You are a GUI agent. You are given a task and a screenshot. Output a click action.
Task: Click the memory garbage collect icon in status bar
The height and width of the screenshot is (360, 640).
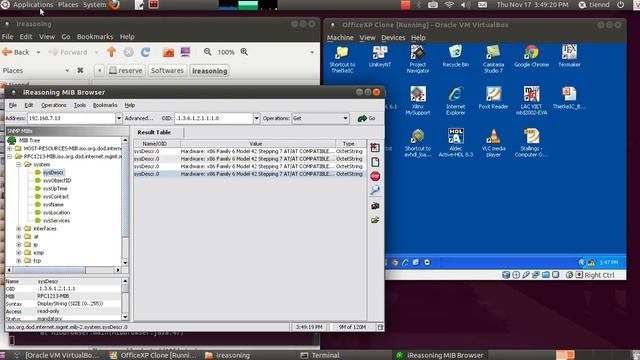tap(380, 327)
